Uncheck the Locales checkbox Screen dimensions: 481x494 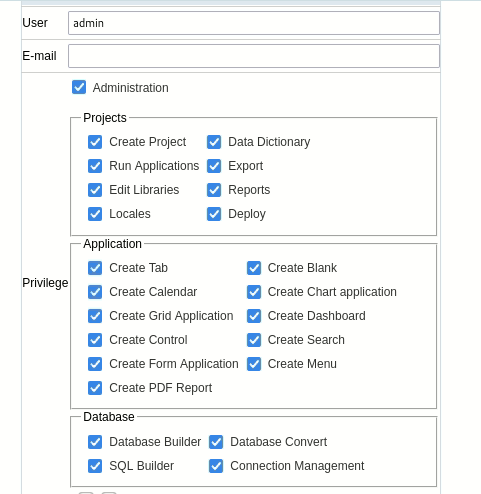tap(95, 214)
